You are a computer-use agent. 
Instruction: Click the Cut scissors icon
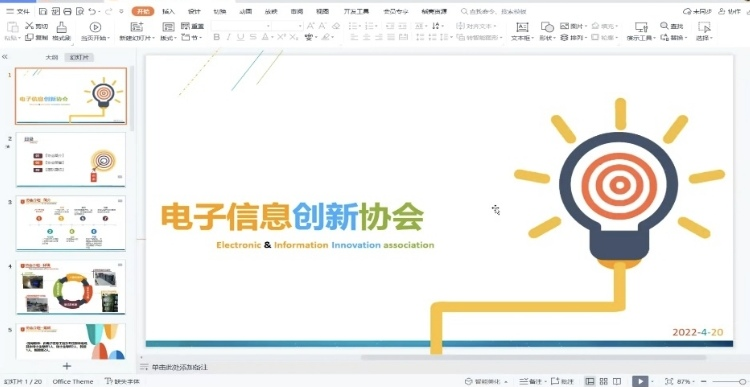click(30, 26)
